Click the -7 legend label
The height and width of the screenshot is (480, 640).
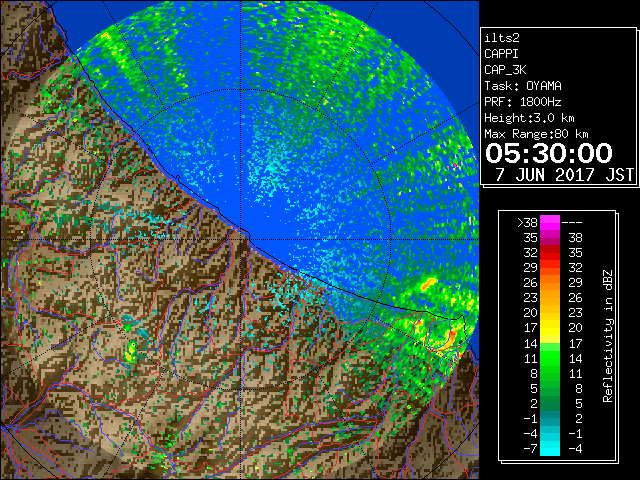[530, 449]
